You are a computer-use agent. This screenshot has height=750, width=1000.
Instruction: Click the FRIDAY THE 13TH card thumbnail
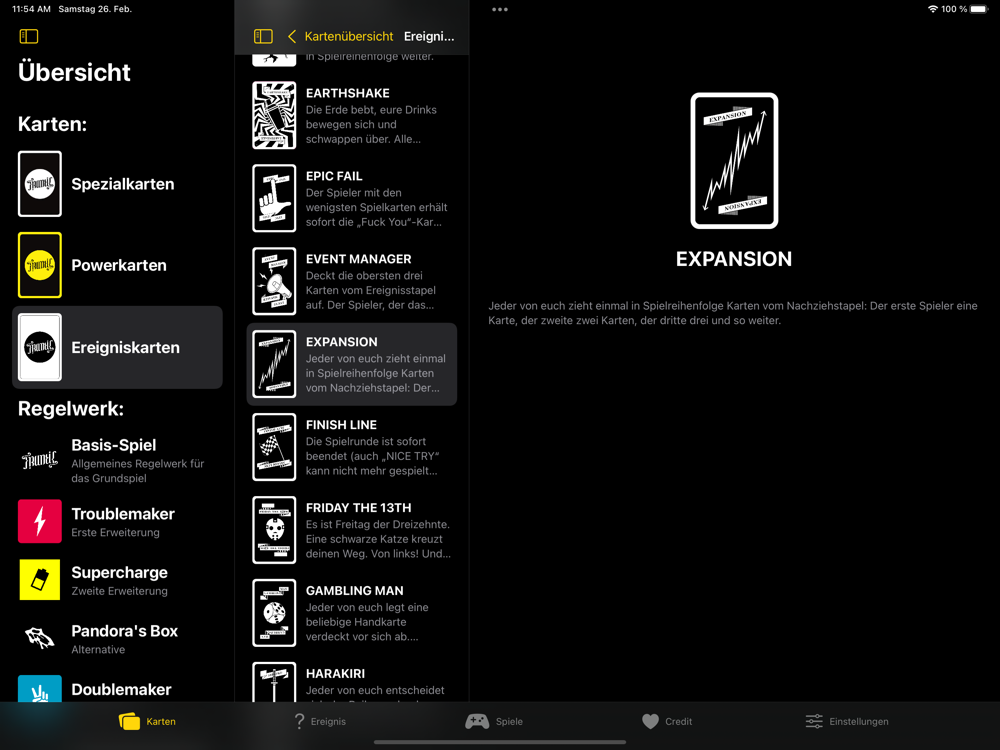coord(274,530)
